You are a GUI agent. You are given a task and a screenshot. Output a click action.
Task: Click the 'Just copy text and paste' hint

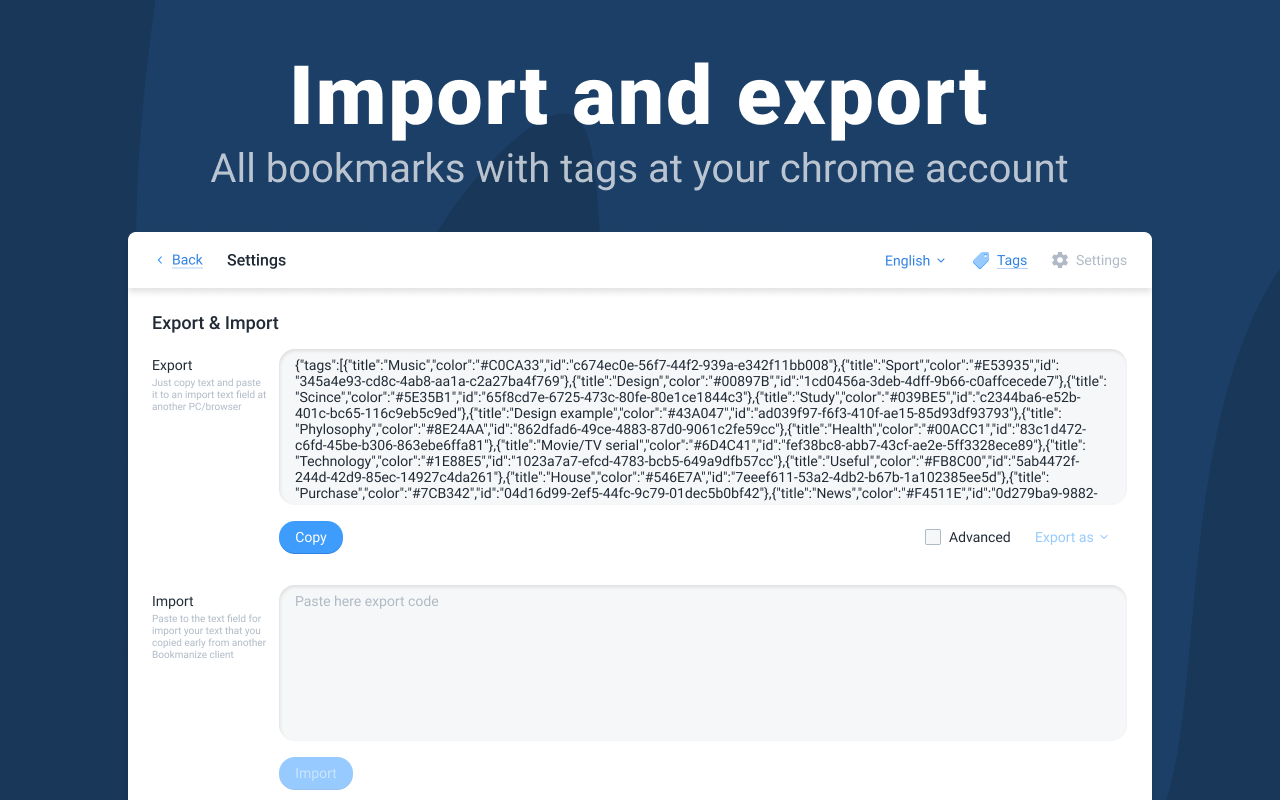pos(209,395)
